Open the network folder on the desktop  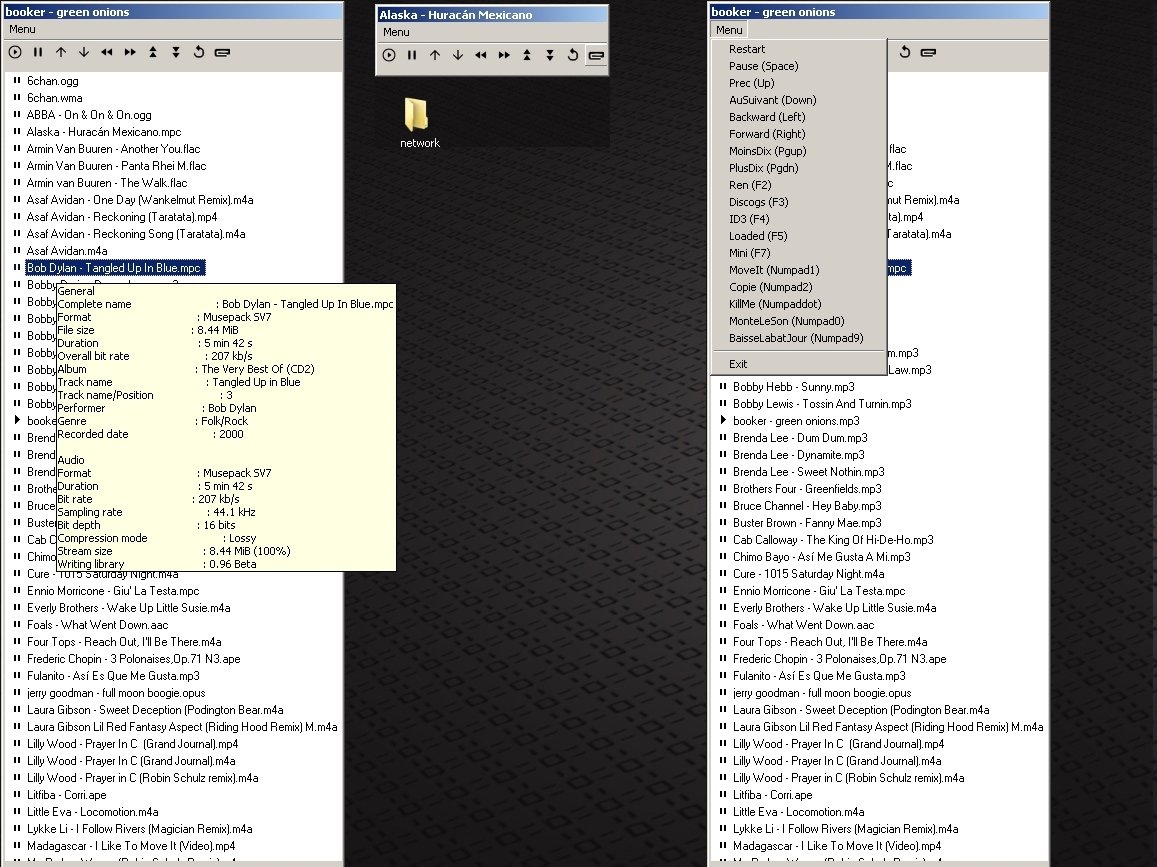[x=418, y=122]
